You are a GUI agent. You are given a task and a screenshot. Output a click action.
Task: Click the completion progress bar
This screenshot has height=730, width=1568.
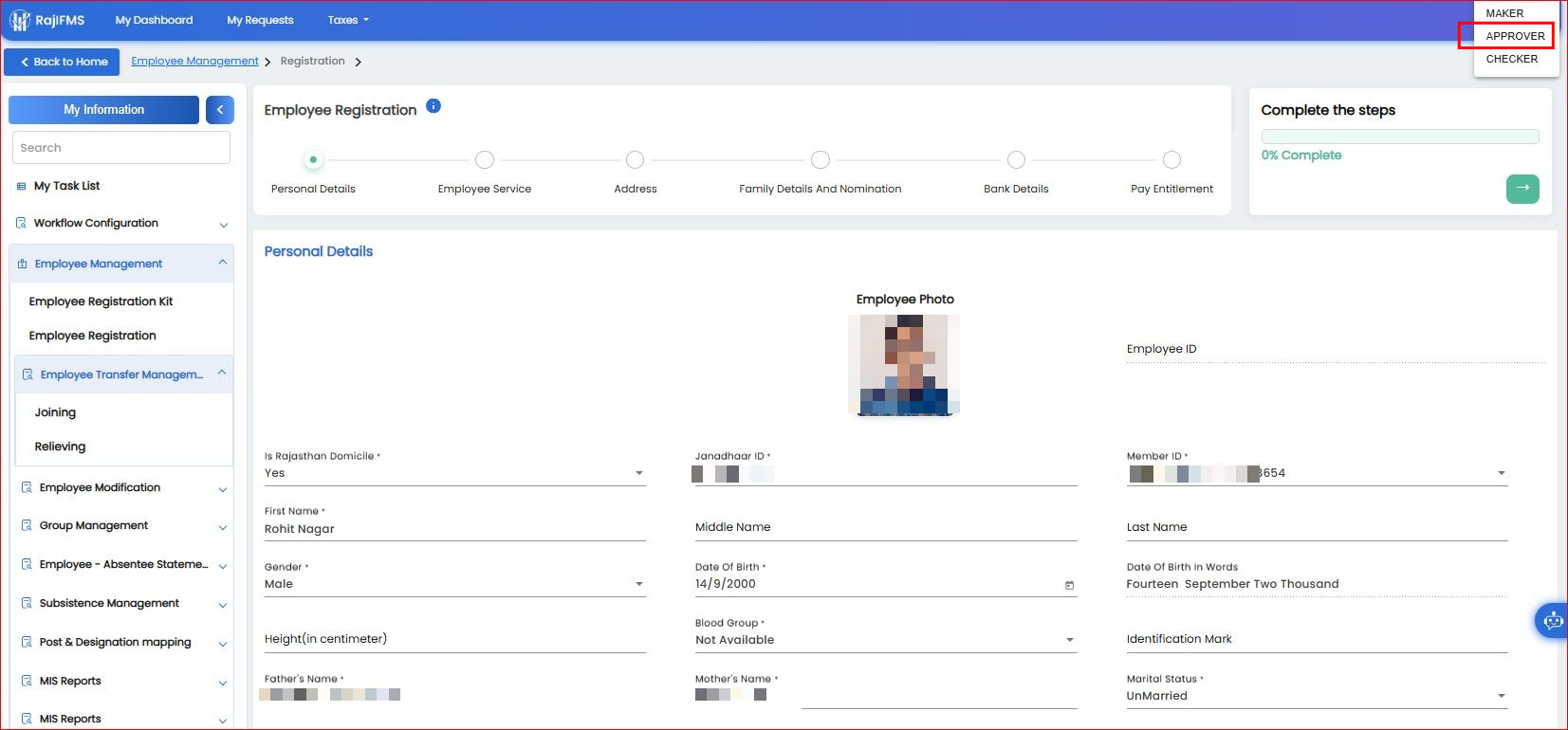(1400, 137)
